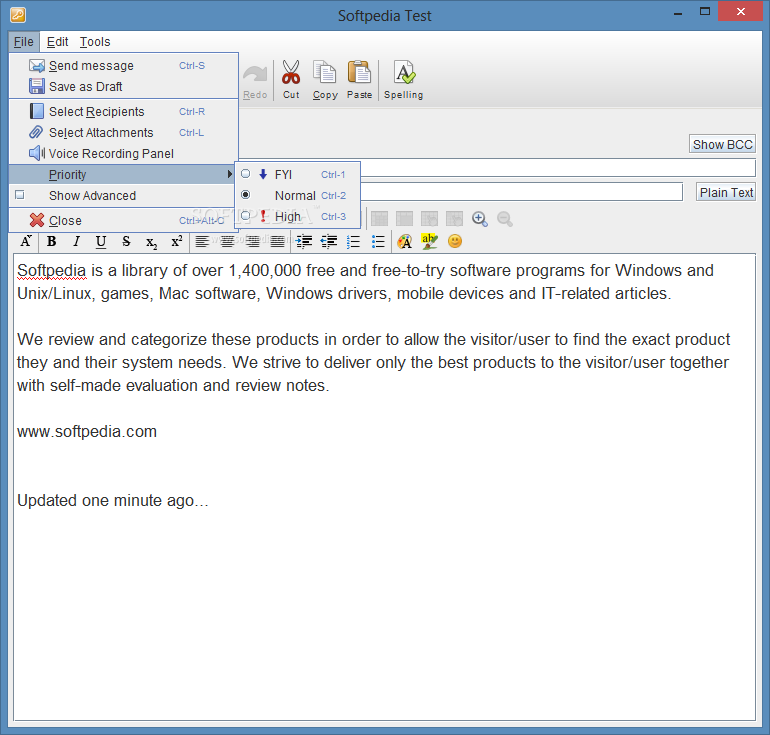The width and height of the screenshot is (770, 735).
Task: Click the second table layout icon
Action: pyautogui.click(x=404, y=219)
